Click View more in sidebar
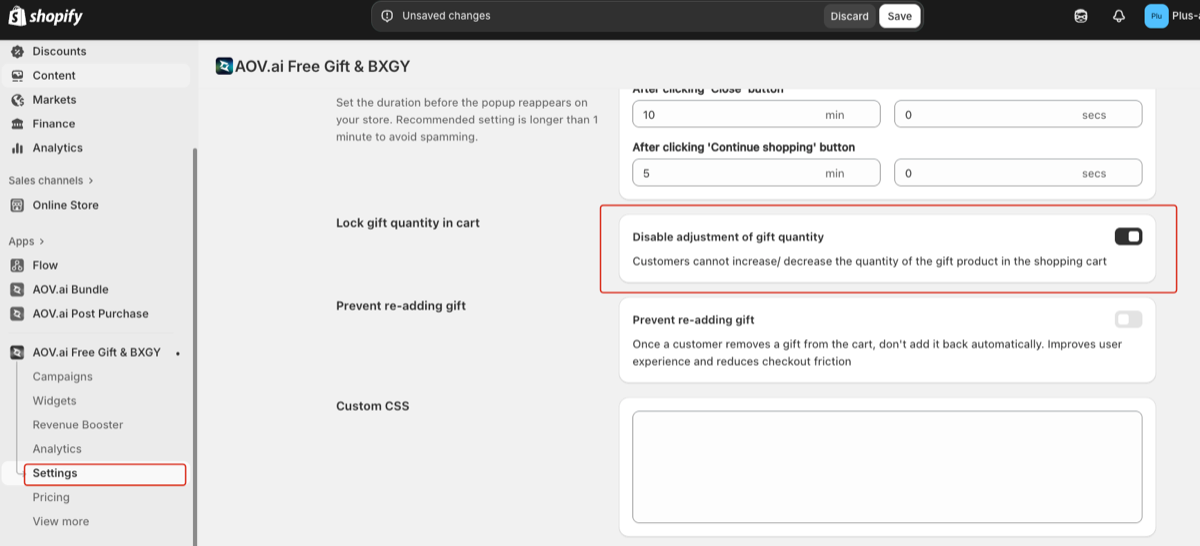The image size is (1200, 546). click(x=60, y=521)
